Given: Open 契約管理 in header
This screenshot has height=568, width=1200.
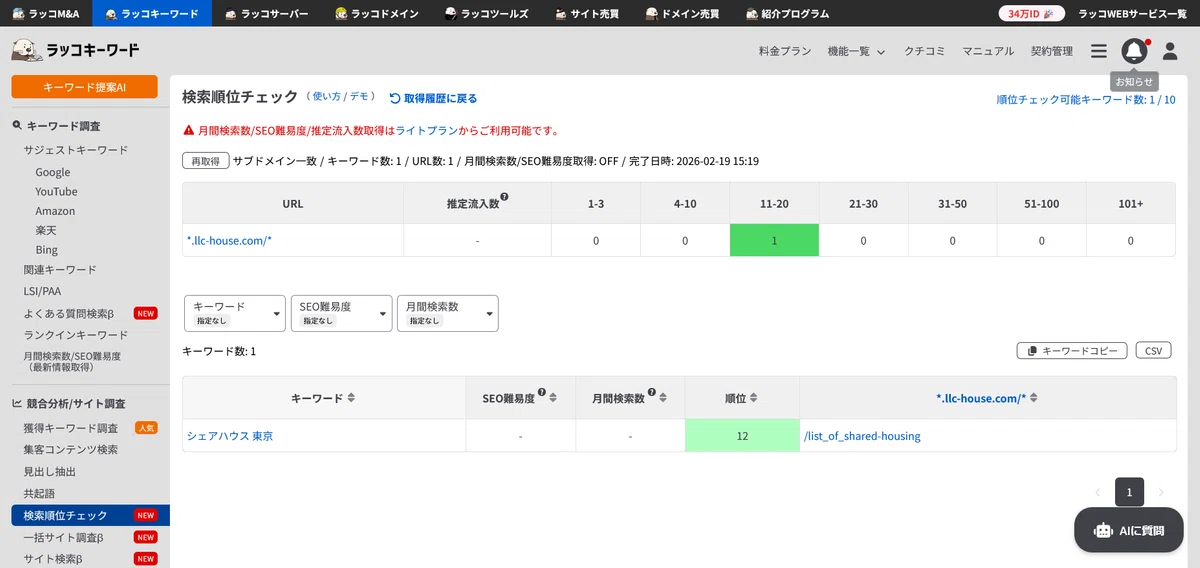Looking at the screenshot, I should tap(1051, 51).
